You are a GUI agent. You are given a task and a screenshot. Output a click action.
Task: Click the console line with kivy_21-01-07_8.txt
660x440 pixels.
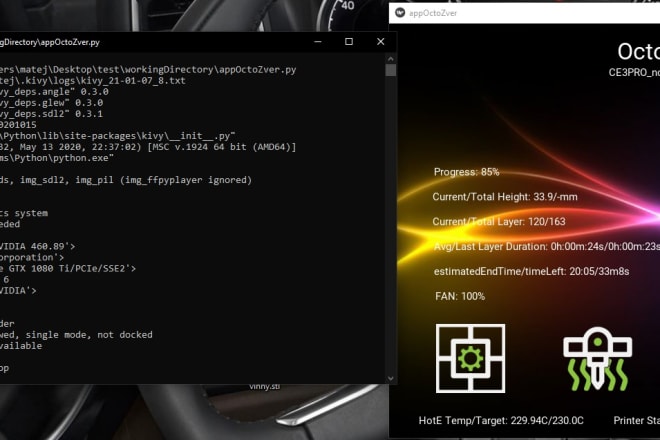click(93, 81)
